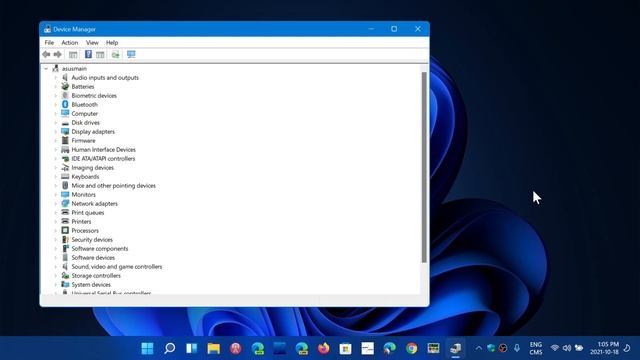The height and width of the screenshot is (360, 640).
Task: Click the Back arrow in the toolbar
Action: [46, 54]
